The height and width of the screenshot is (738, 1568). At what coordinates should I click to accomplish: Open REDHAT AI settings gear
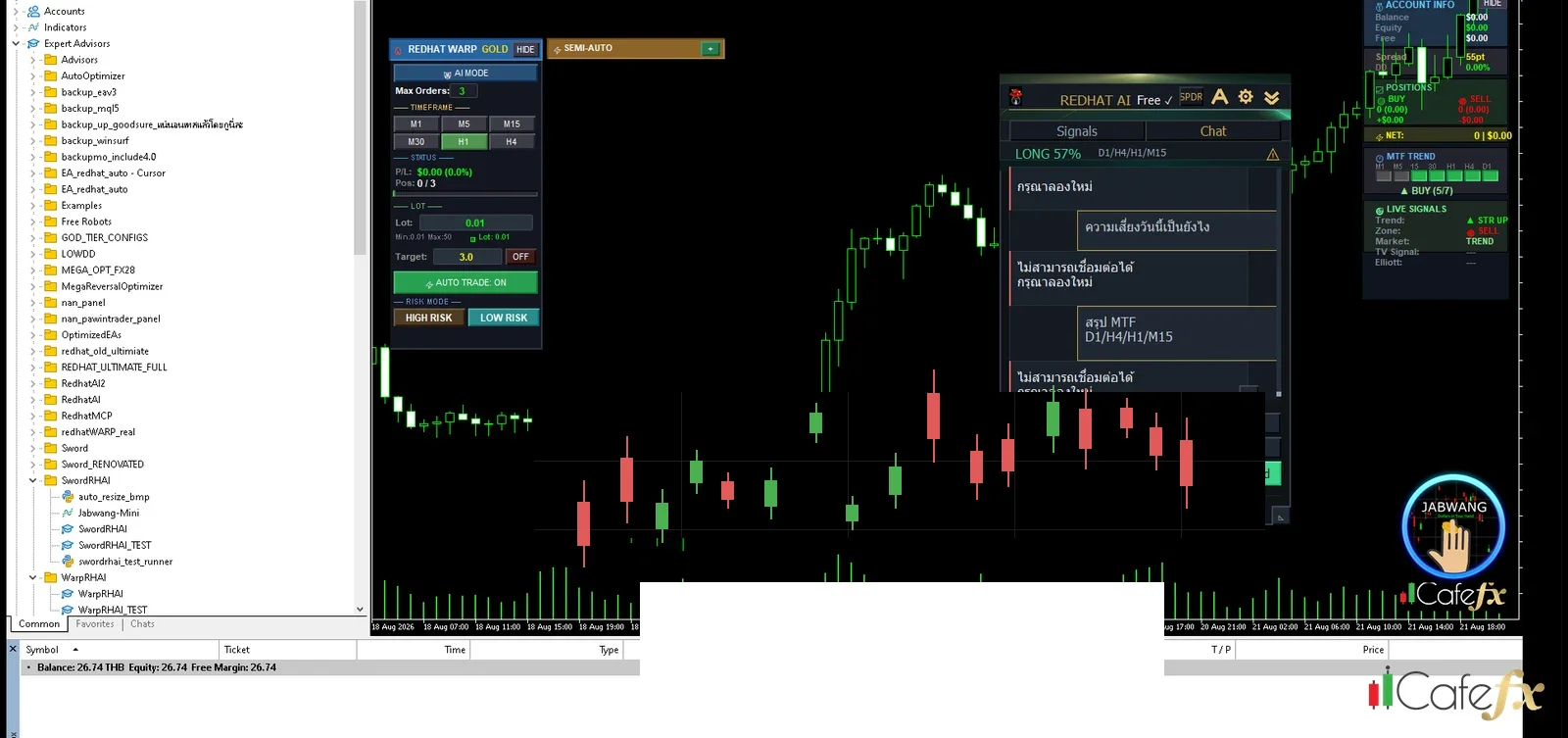pos(1246,96)
